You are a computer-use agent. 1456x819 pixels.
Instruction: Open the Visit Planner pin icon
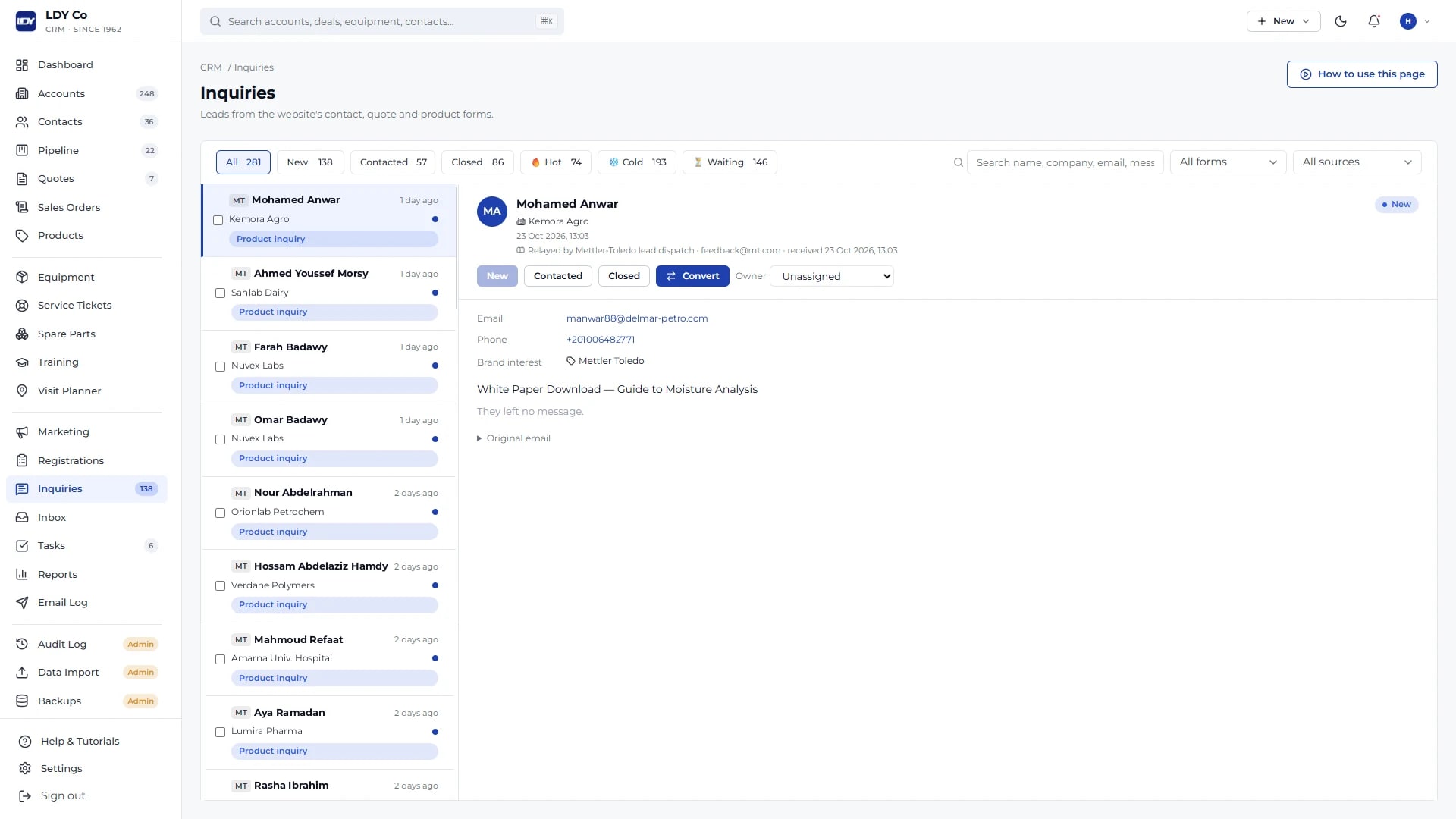(x=22, y=391)
